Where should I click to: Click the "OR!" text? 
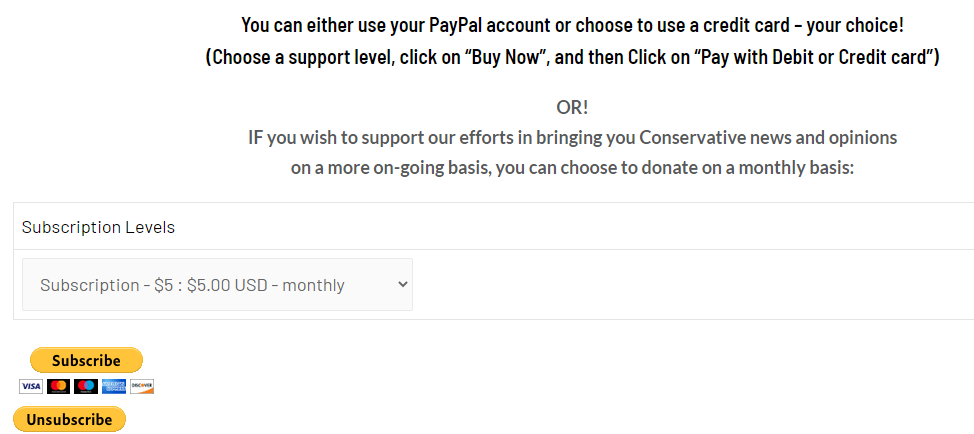click(572, 107)
